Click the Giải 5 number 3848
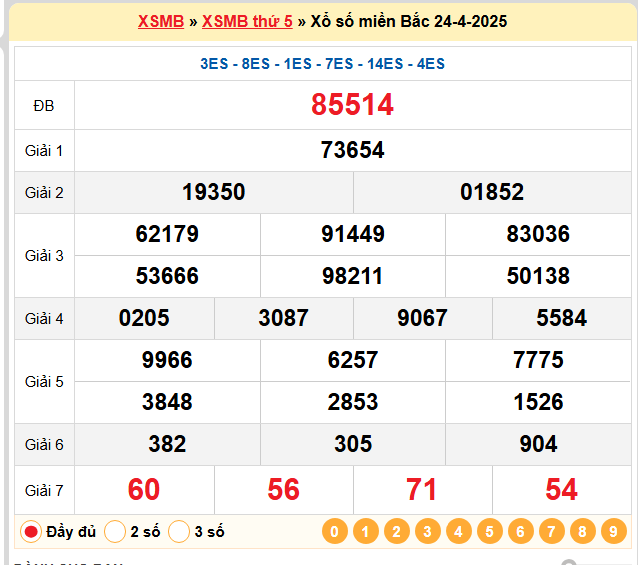 (x=167, y=402)
